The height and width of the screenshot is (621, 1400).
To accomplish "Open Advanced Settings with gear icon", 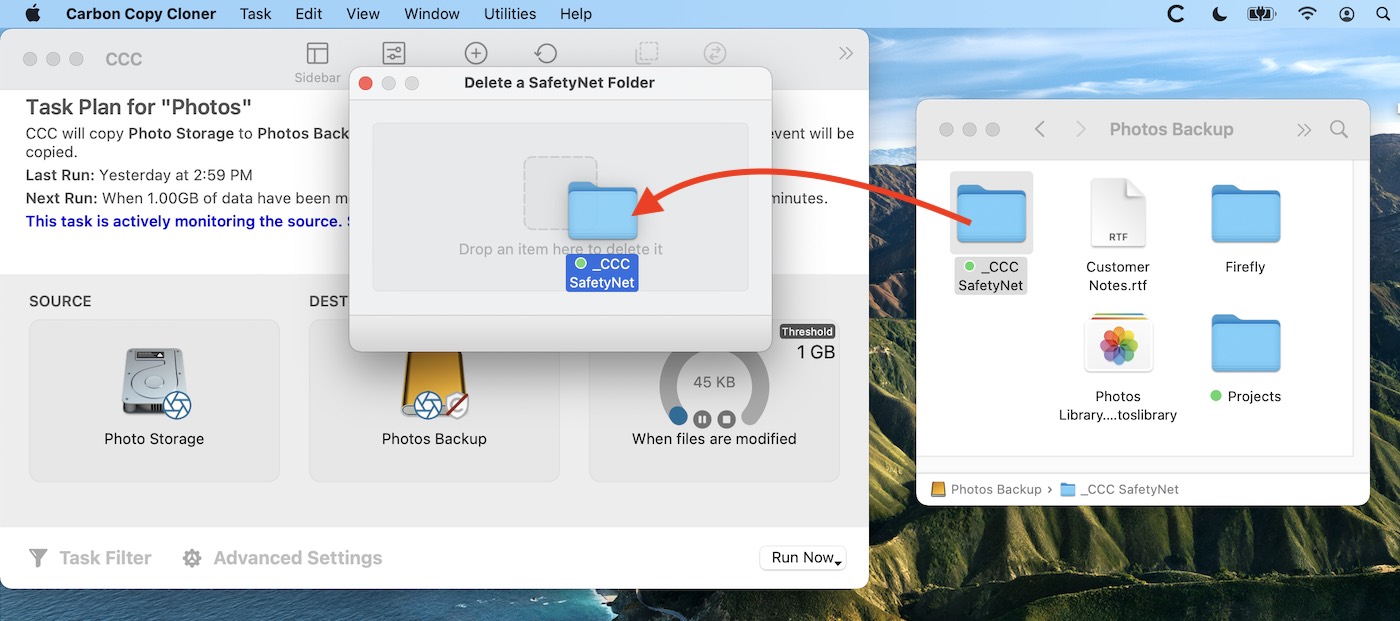I will click(282, 558).
